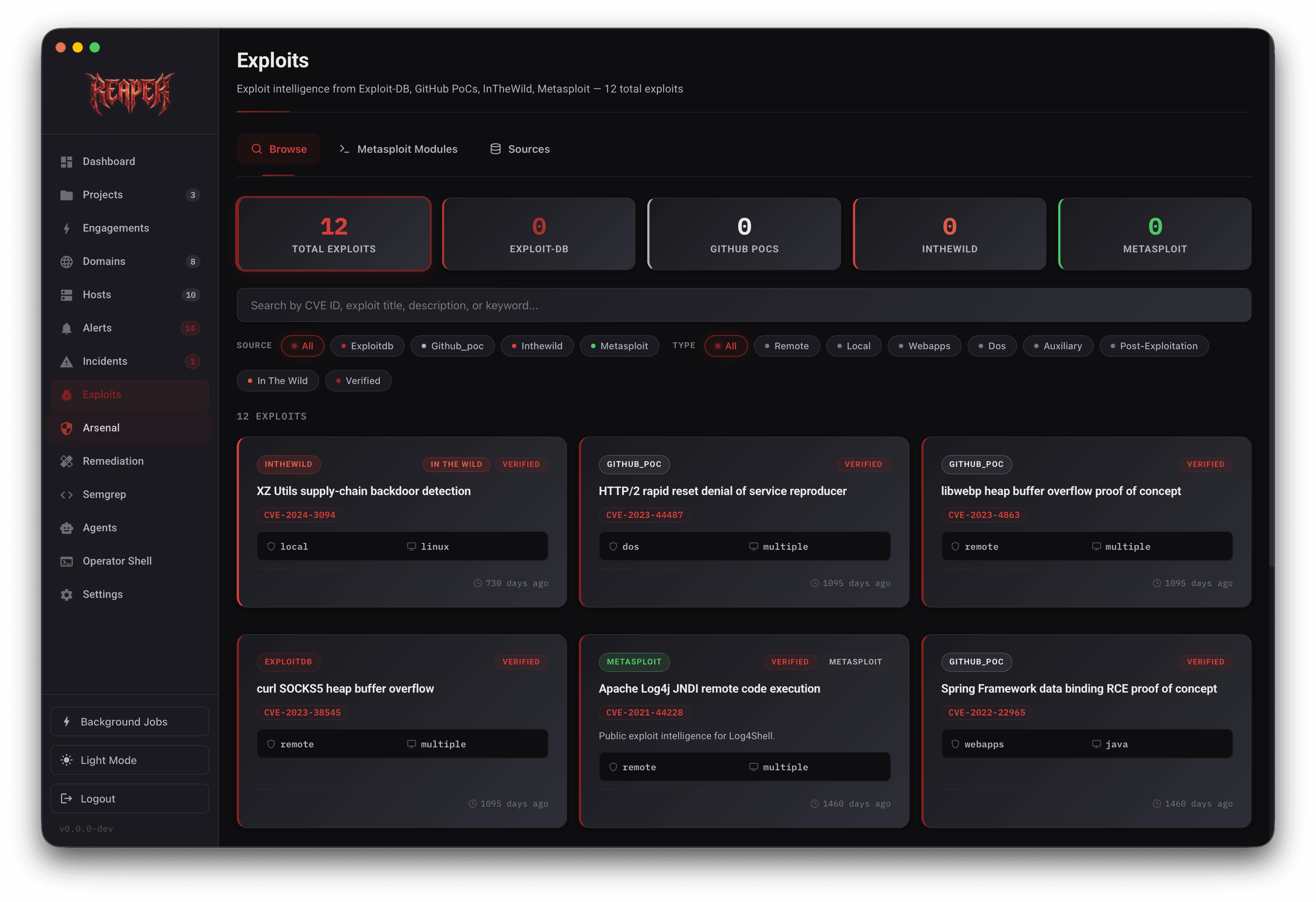
Task: Filter type by Dos
Action: tap(992, 346)
